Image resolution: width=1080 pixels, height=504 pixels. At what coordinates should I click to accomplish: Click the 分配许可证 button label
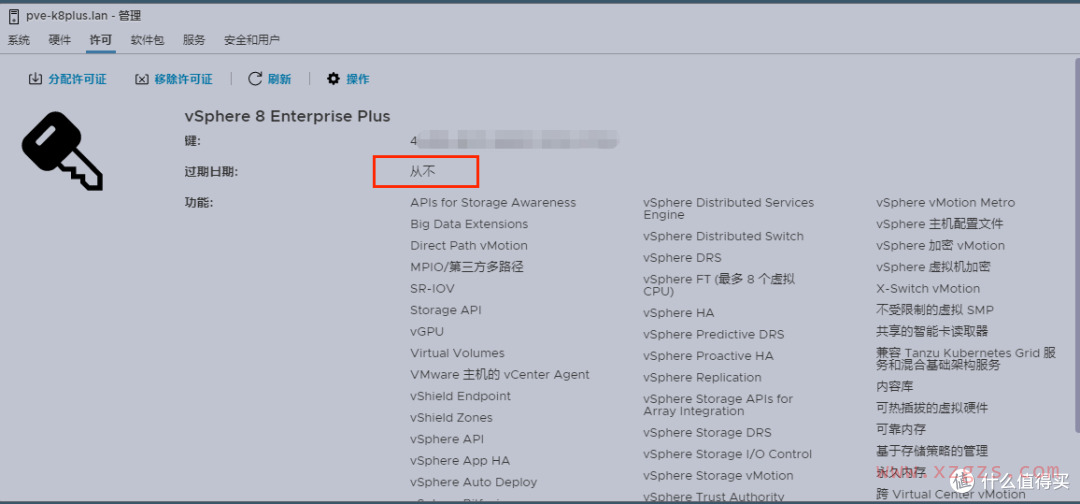coord(78,79)
